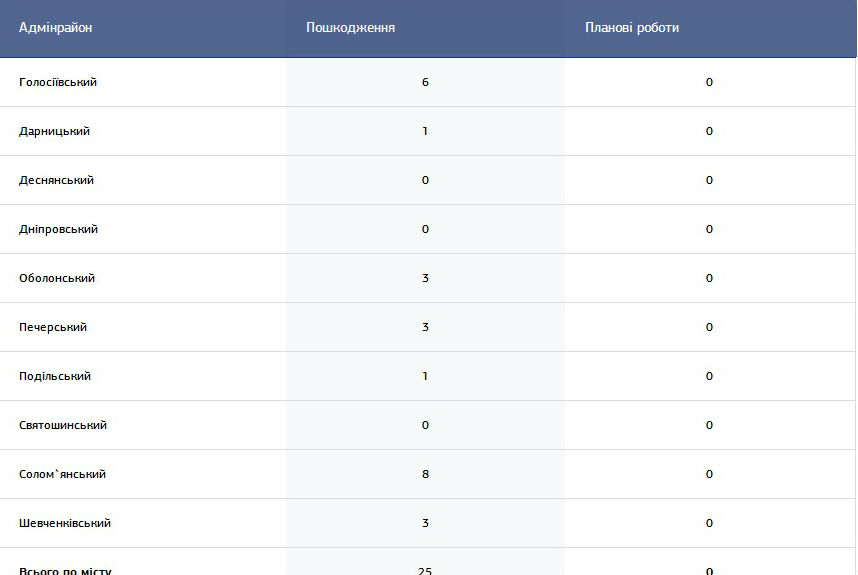
Task: Select the Дніпровський district name
Action: (x=58, y=229)
